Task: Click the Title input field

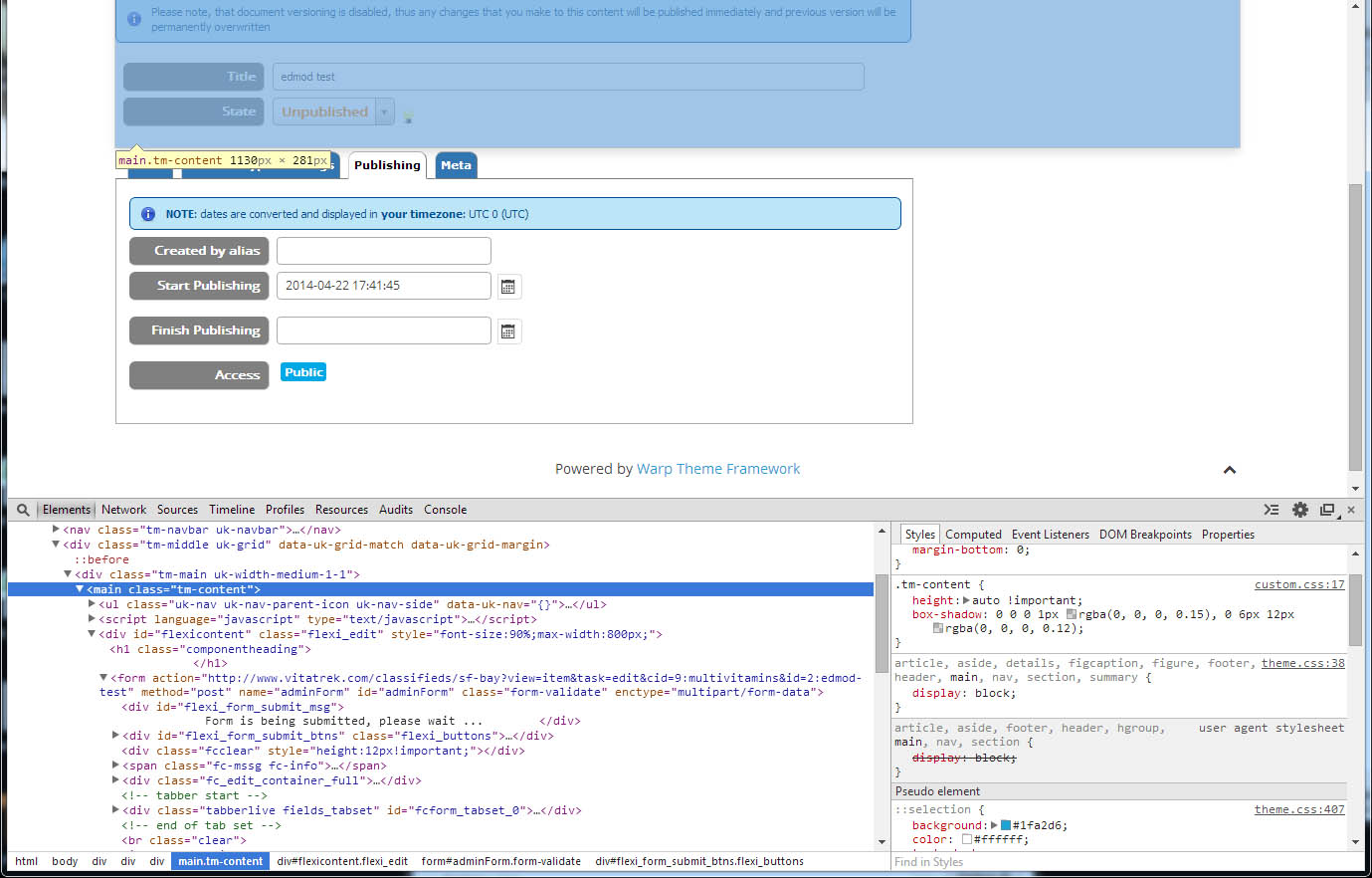Action: click(568, 77)
